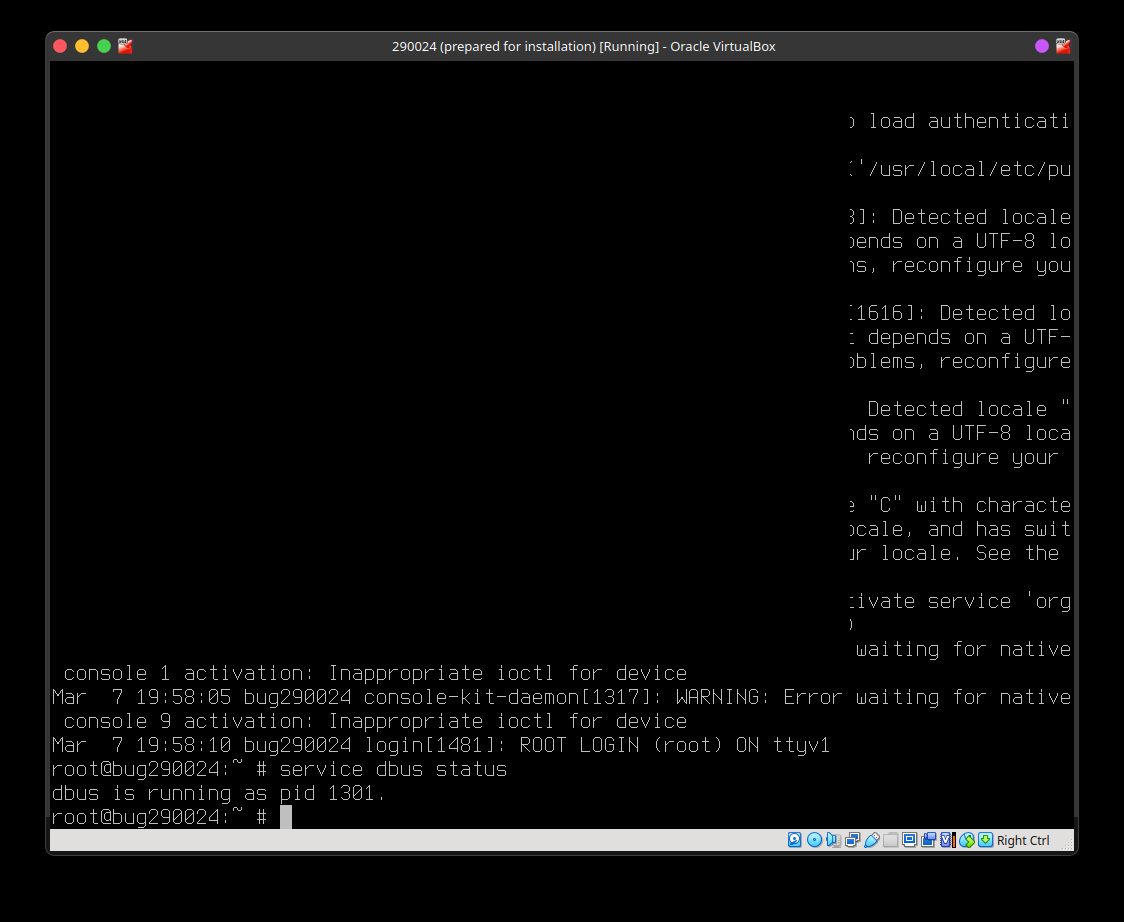This screenshot has height=922, width=1124.
Task: Click the USB devices indicator
Action: pyautogui.click(x=871, y=840)
